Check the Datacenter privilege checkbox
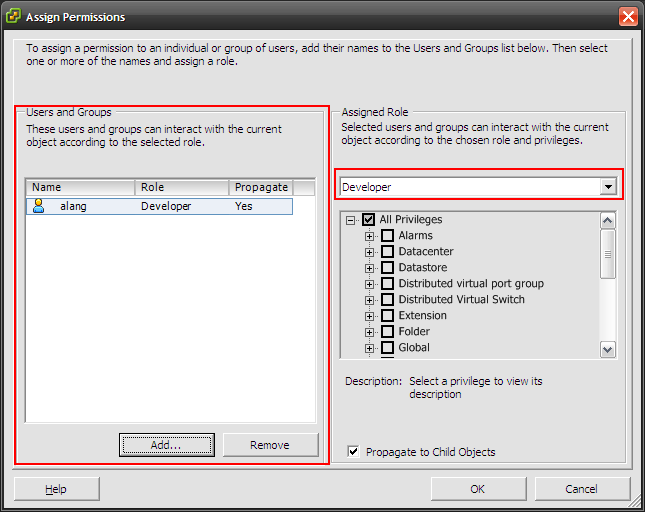 387,251
